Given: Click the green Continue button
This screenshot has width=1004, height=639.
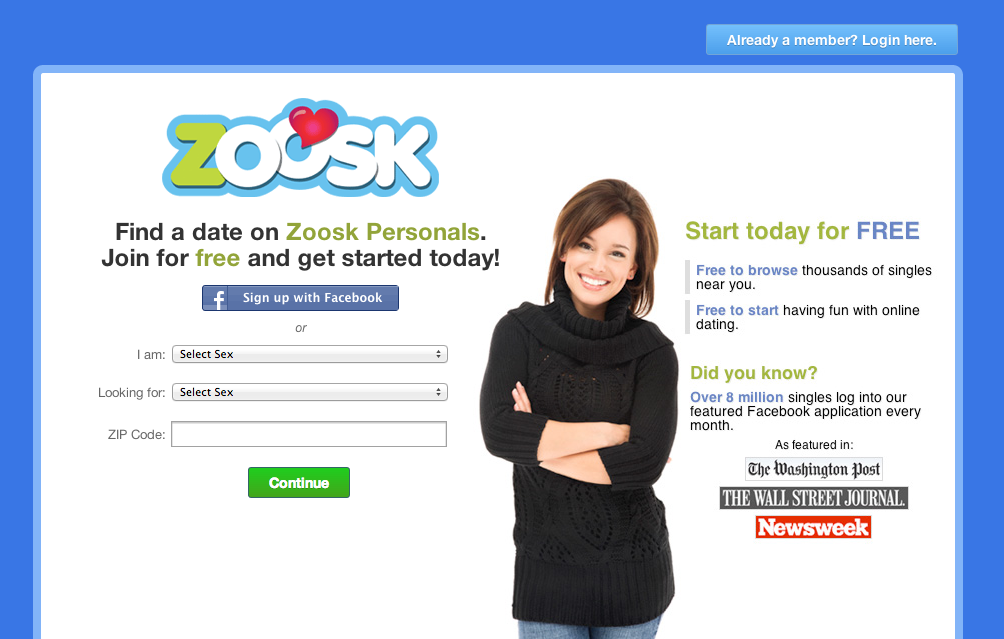Looking at the screenshot, I should [x=299, y=482].
